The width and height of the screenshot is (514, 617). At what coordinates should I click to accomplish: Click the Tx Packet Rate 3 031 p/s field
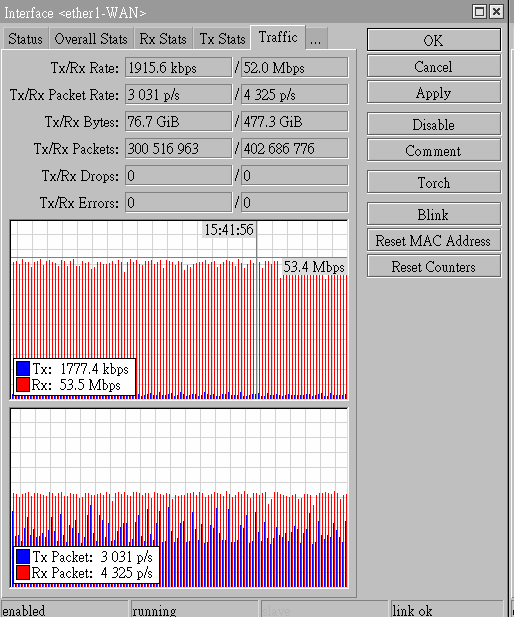click(x=179, y=94)
